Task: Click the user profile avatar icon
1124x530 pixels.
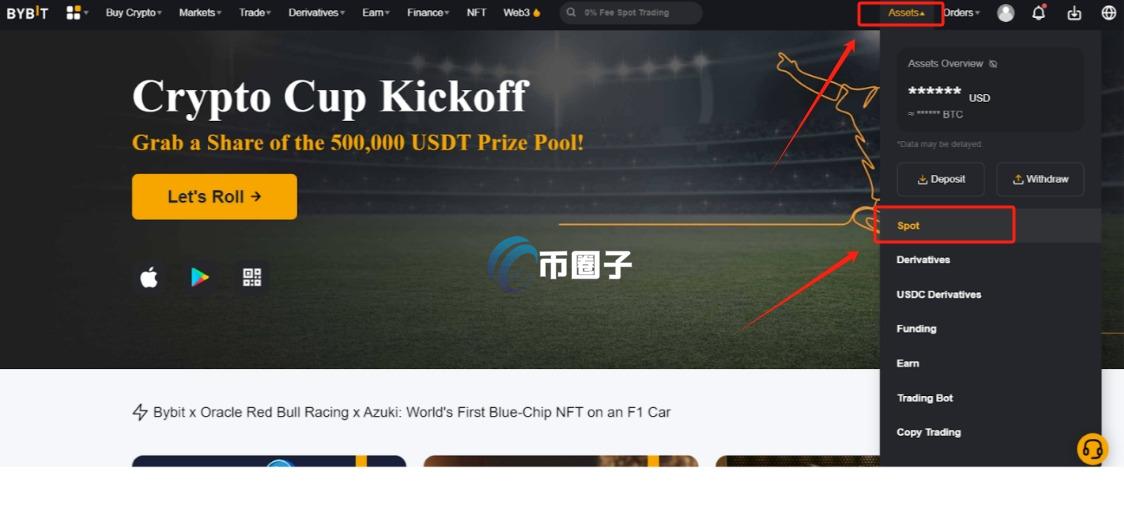Action: point(1006,13)
